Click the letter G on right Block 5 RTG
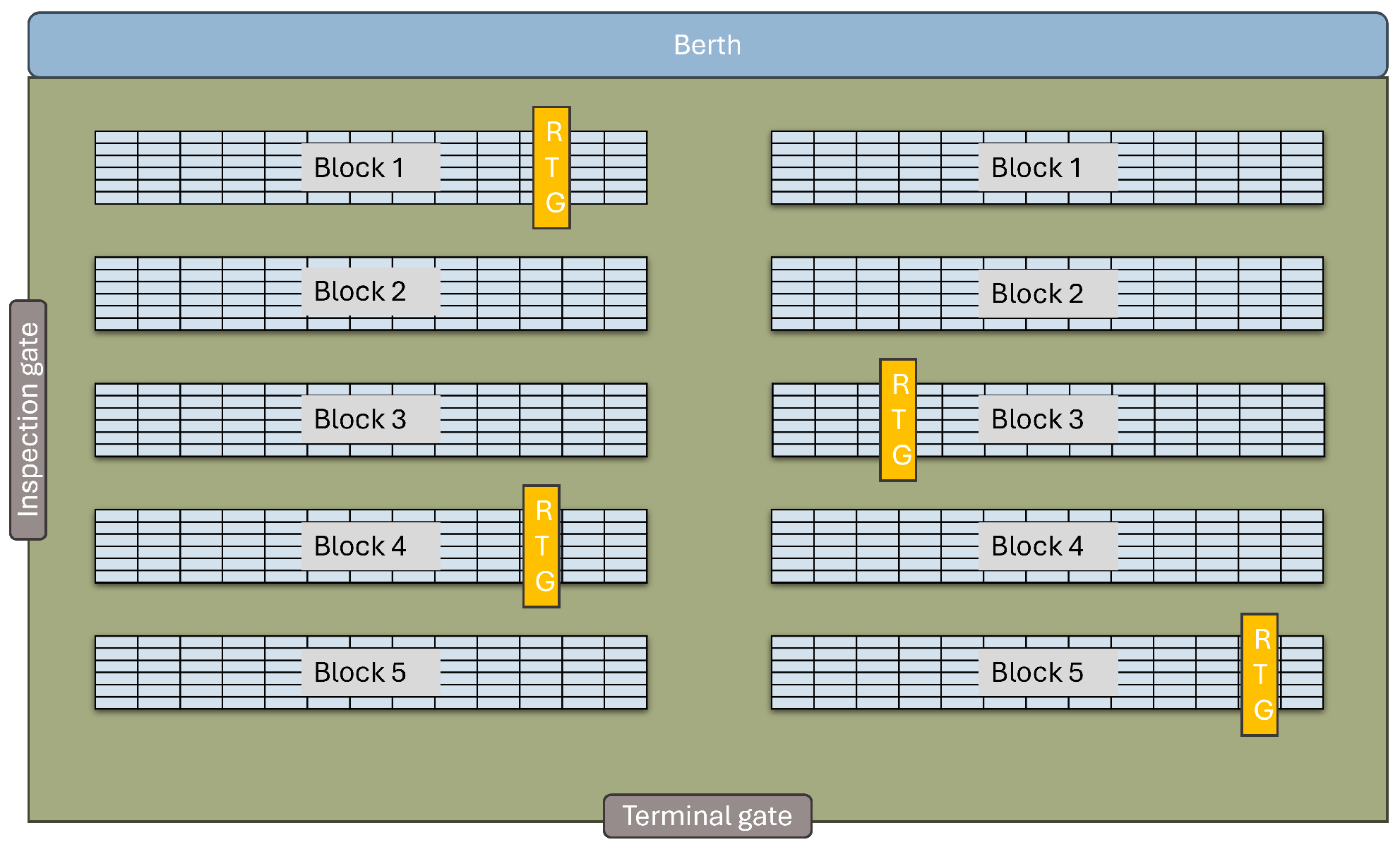1400x847 pixels. point(1263,710)
